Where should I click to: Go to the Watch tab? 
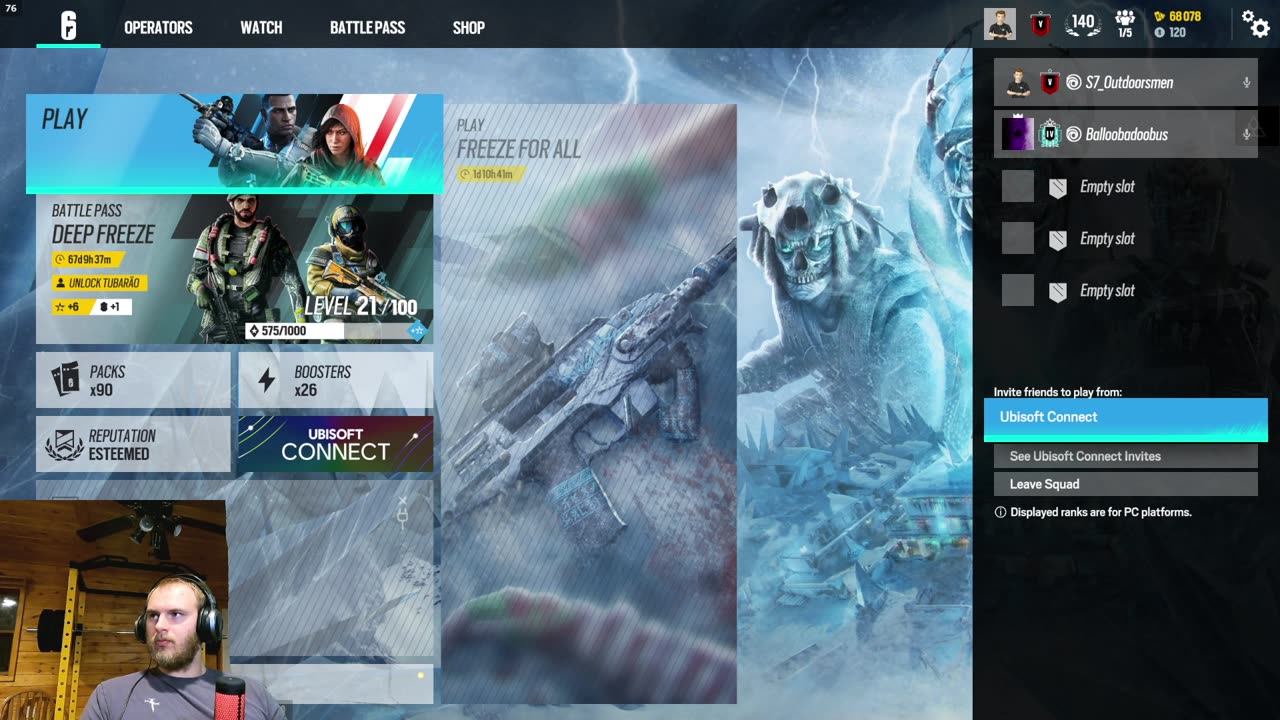(x=261, y=28)
